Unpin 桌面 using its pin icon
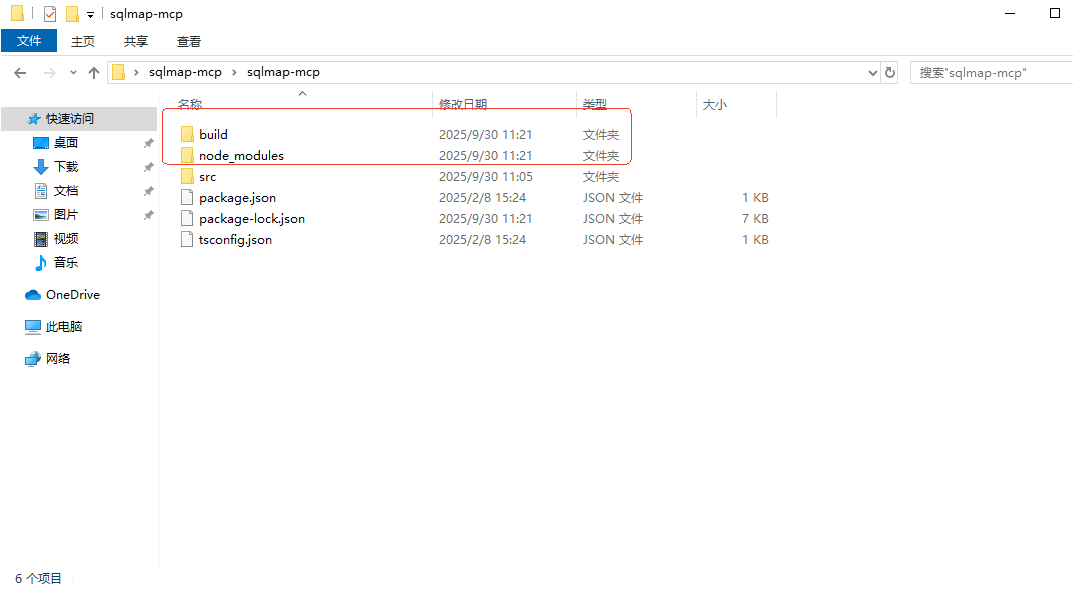Image resolution: width=1073 pixels, height=589 pixels. click(x=148, y=143)
